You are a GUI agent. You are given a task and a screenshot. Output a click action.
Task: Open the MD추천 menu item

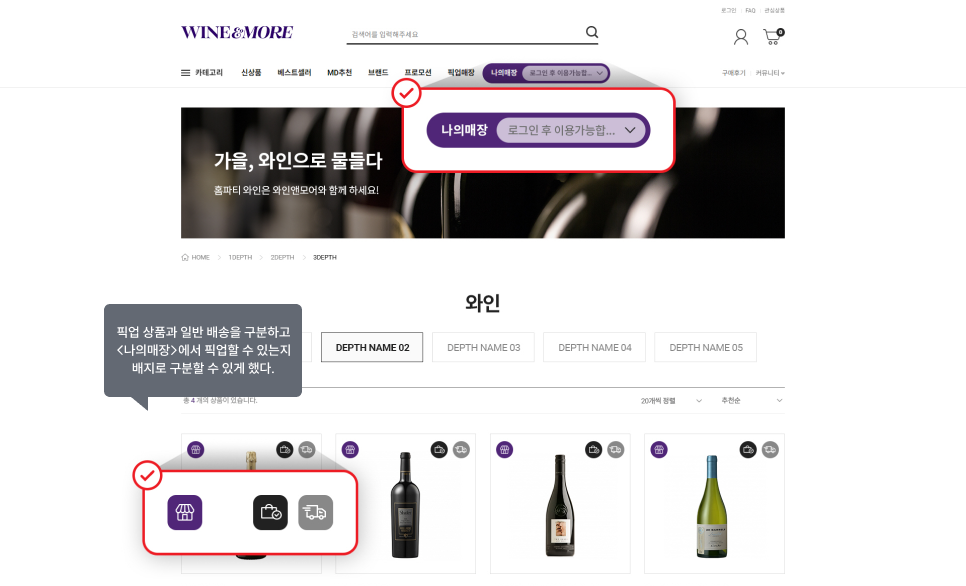tap(339, 73)
